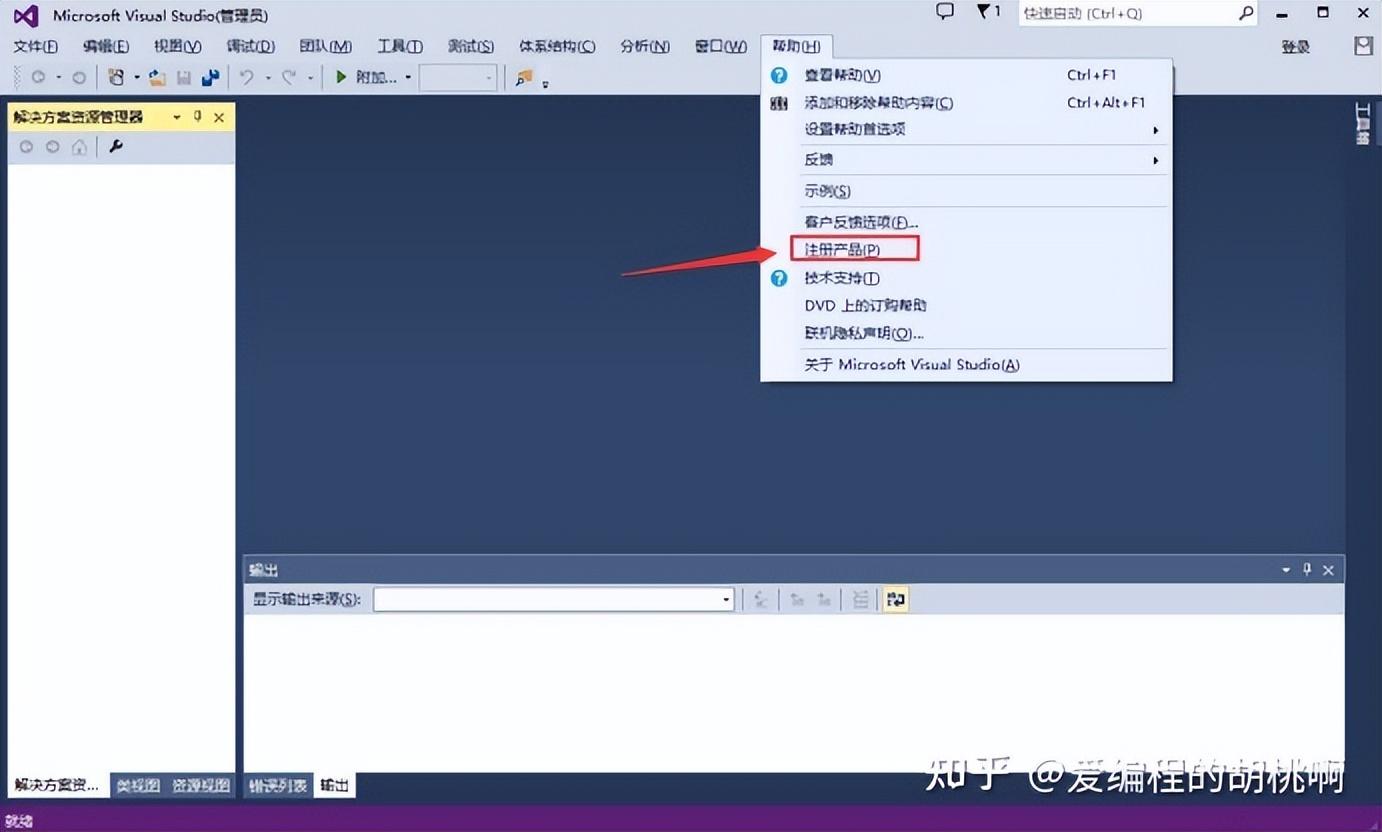
Task: Click the Home icon in Solution Explorer
Action: (79, 147)
